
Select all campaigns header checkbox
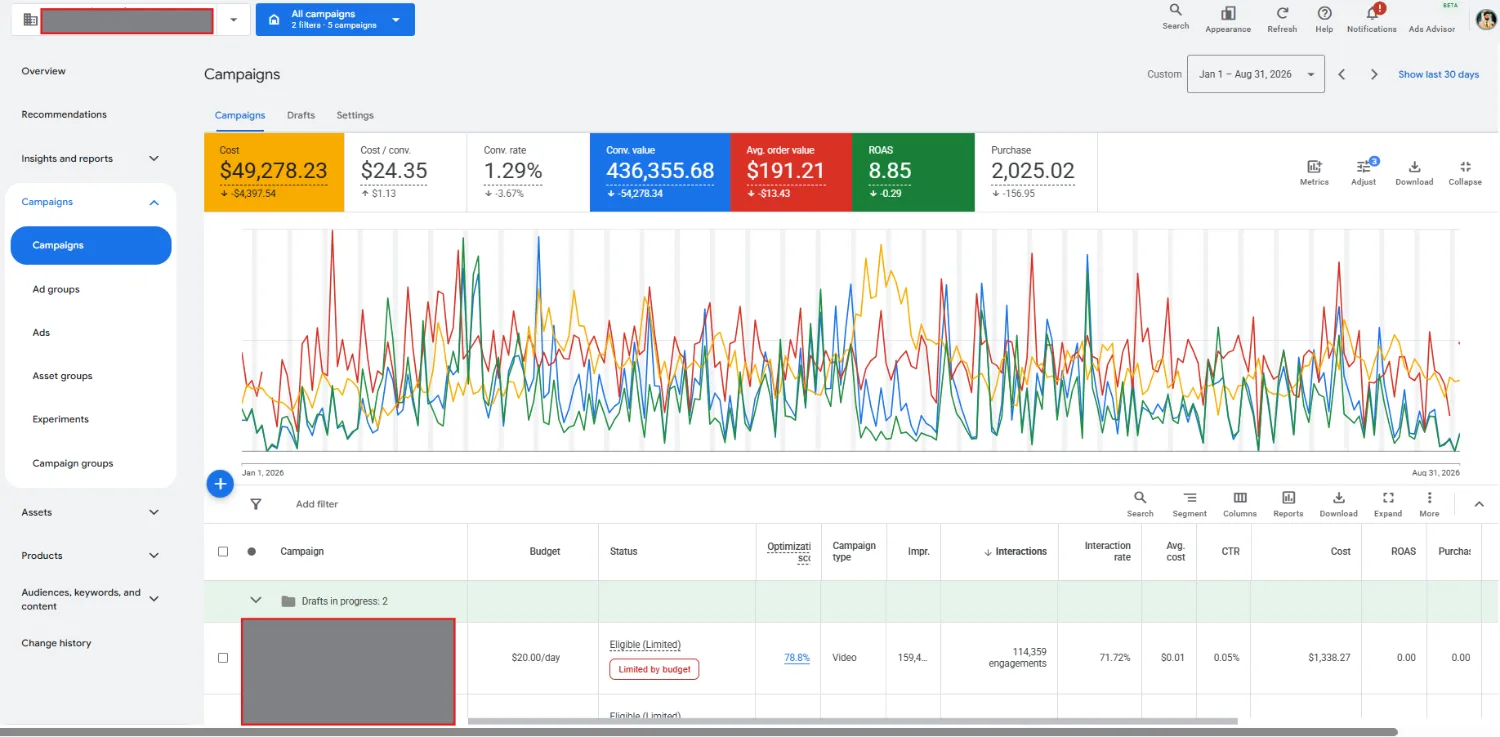(x=223, y=551)
